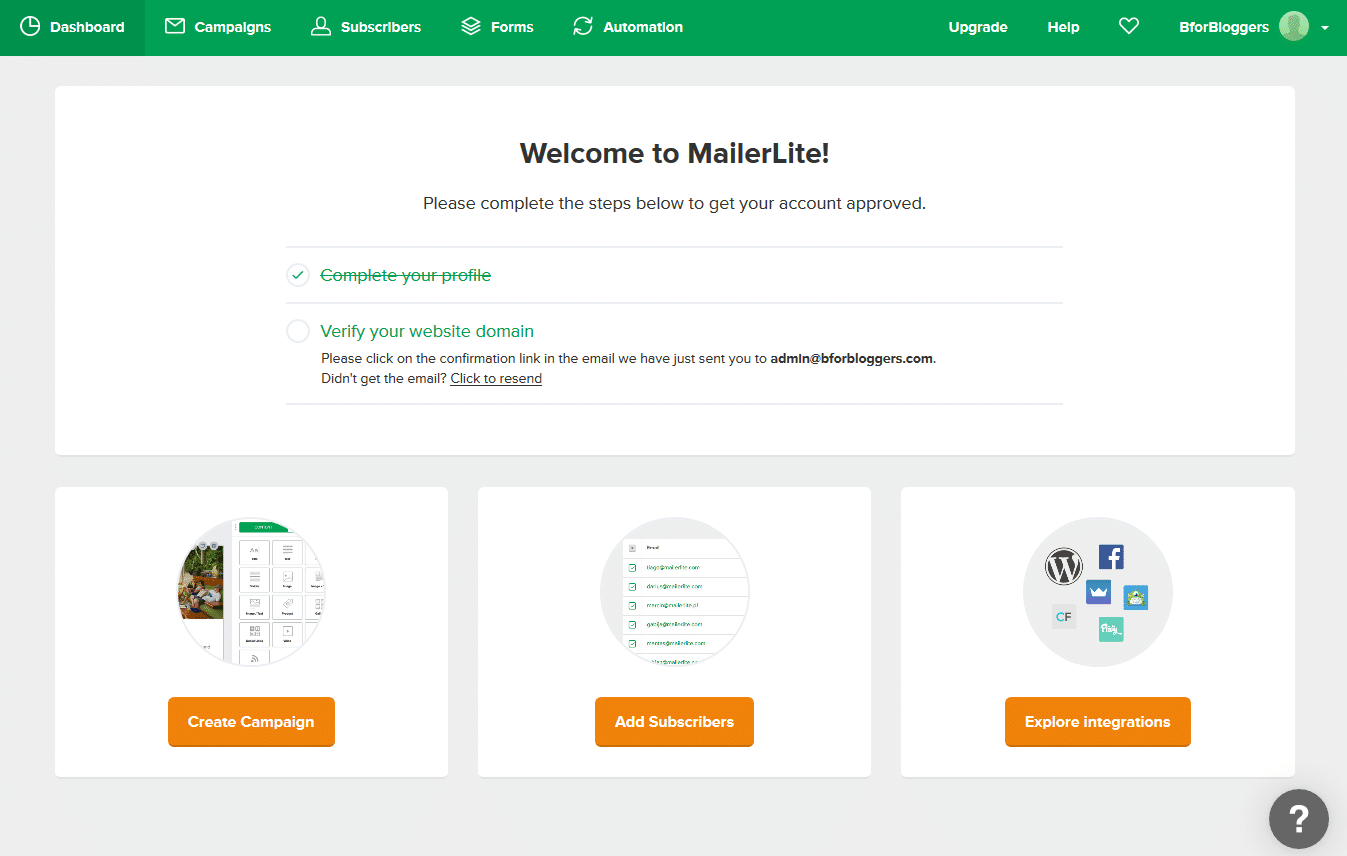Open the Automation tab
This screenshot has width=1347, height=856.
point(628,27)
